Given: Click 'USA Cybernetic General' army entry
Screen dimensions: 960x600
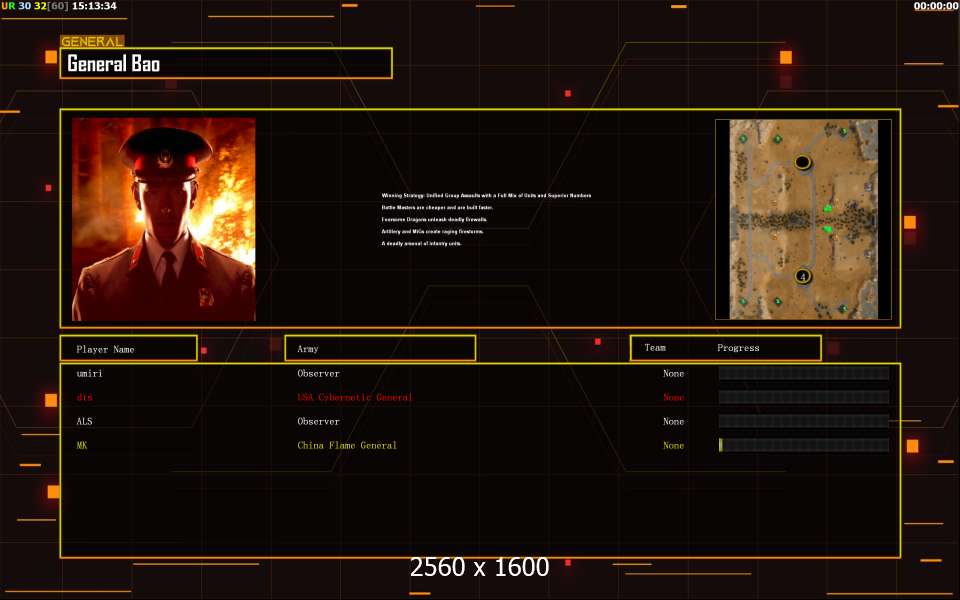Looking at the screenshot, I should point(354,397).
